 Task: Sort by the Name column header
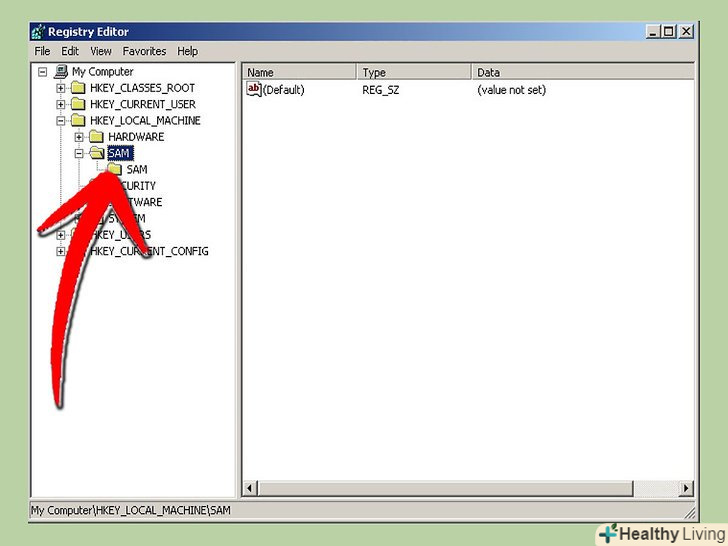pos(299,72)
